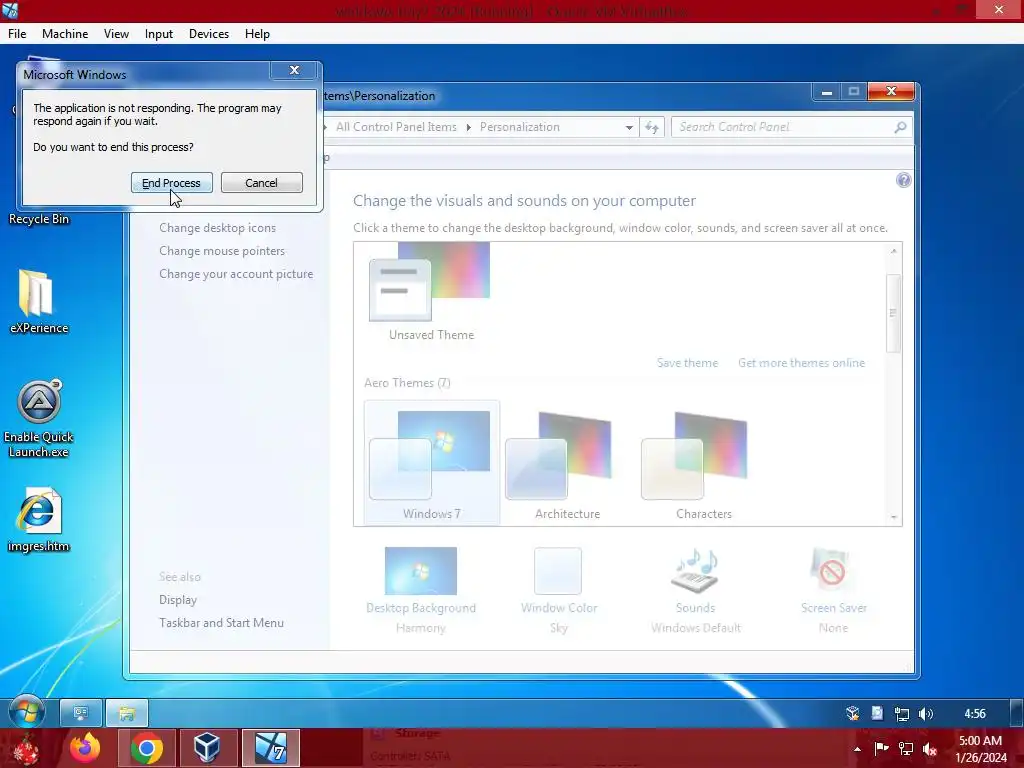Open the View menu
This screenshot has width=1024, height=768.
(x=116, y=34)
